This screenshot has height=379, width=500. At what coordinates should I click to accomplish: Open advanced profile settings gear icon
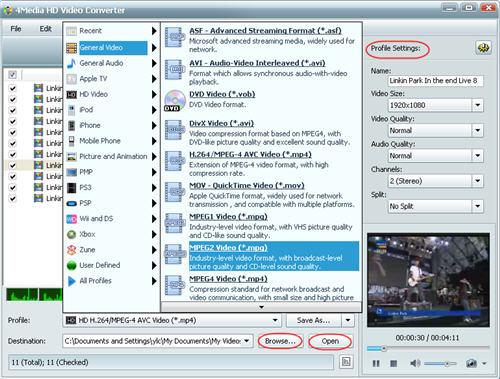click(x=483, y=48)
